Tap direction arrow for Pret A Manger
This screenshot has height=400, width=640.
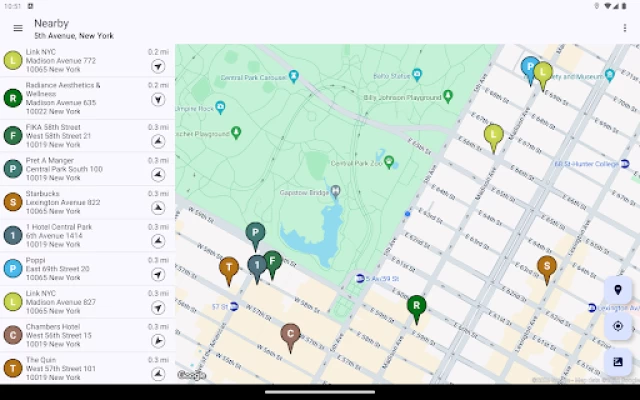point(158,174)
